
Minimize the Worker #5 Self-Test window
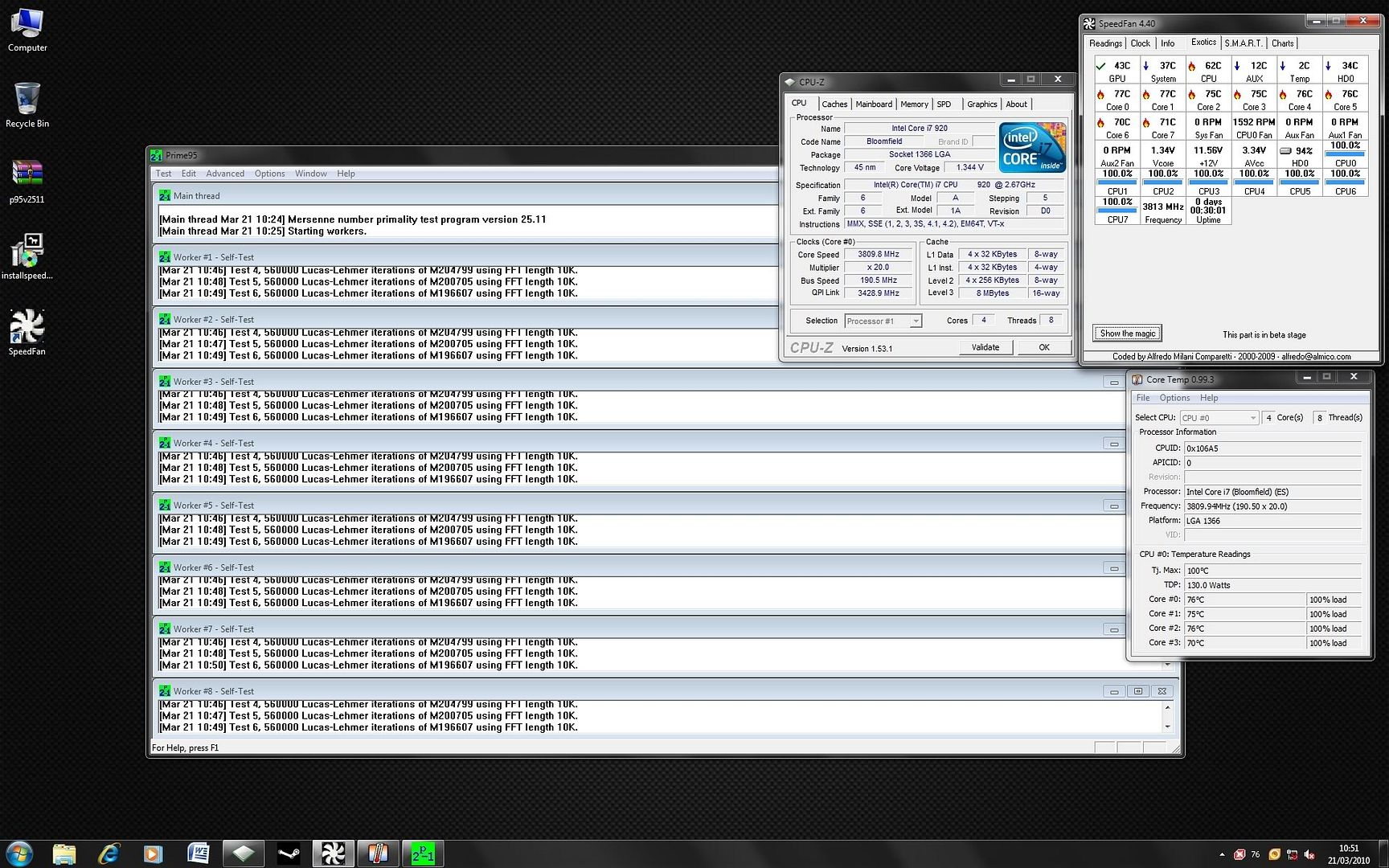[x=1113, y=506]
